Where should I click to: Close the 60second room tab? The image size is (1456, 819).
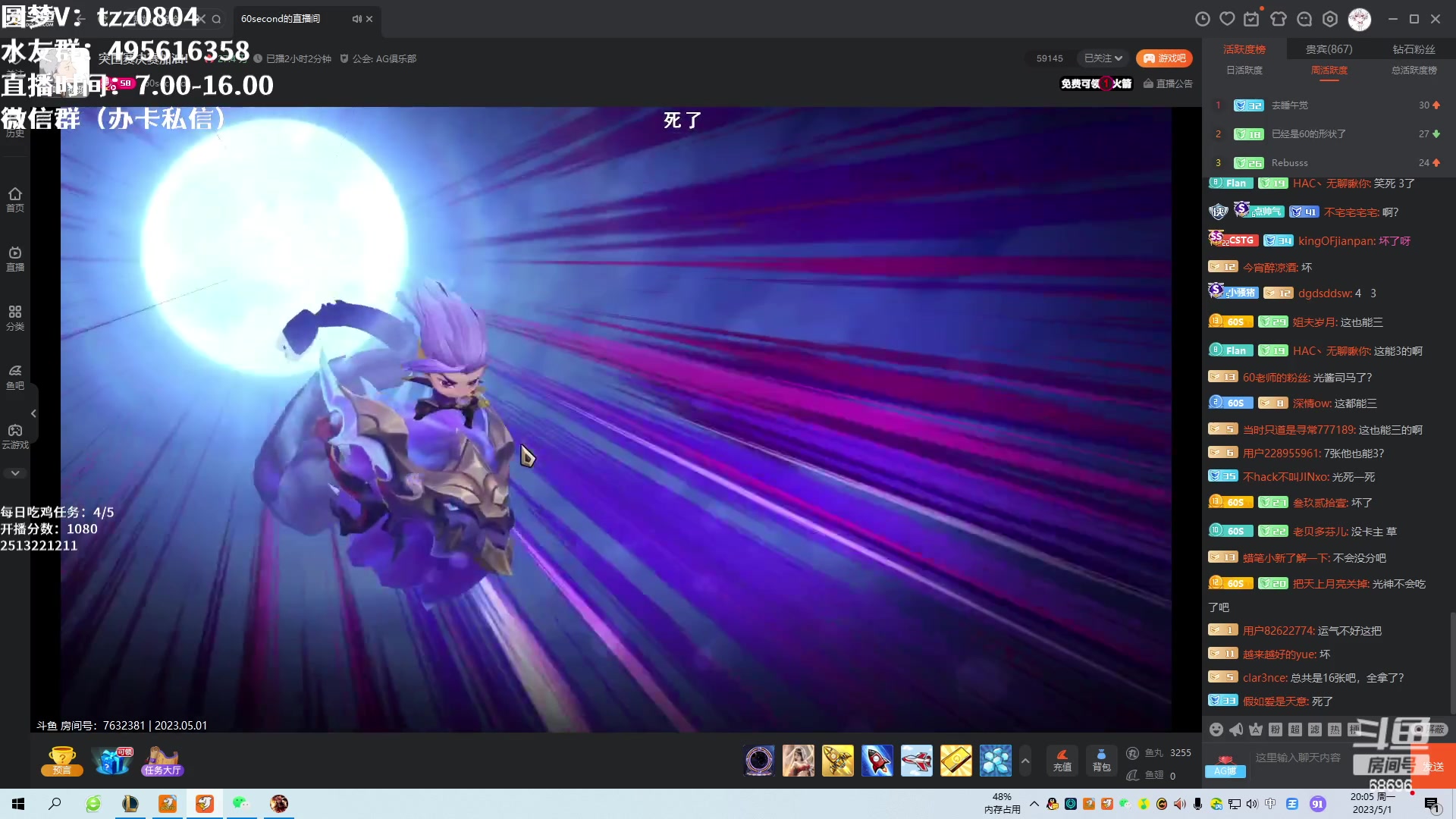tap(369, 19)
